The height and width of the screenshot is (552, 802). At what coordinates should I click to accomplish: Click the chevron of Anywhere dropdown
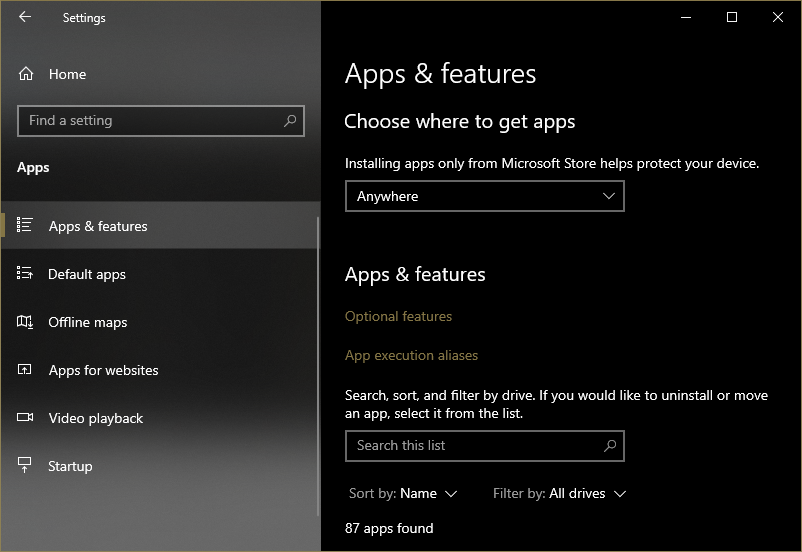tap(609, 196)
